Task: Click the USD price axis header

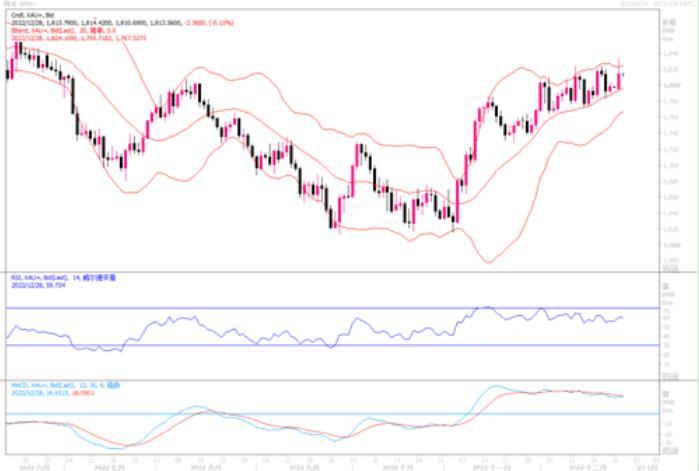Action: coord(667,32)
